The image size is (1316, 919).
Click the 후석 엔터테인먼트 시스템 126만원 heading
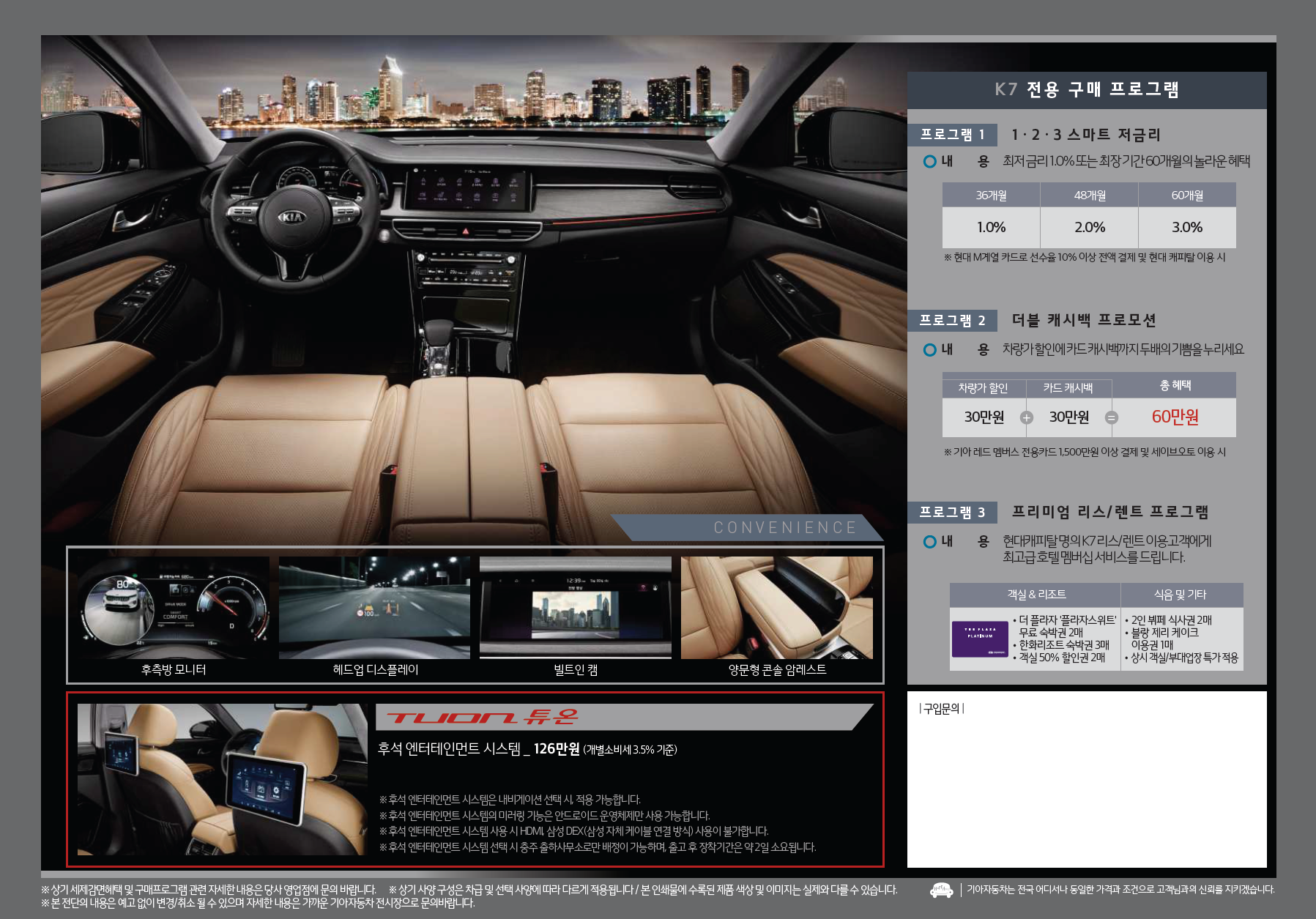tap(527, 748)
